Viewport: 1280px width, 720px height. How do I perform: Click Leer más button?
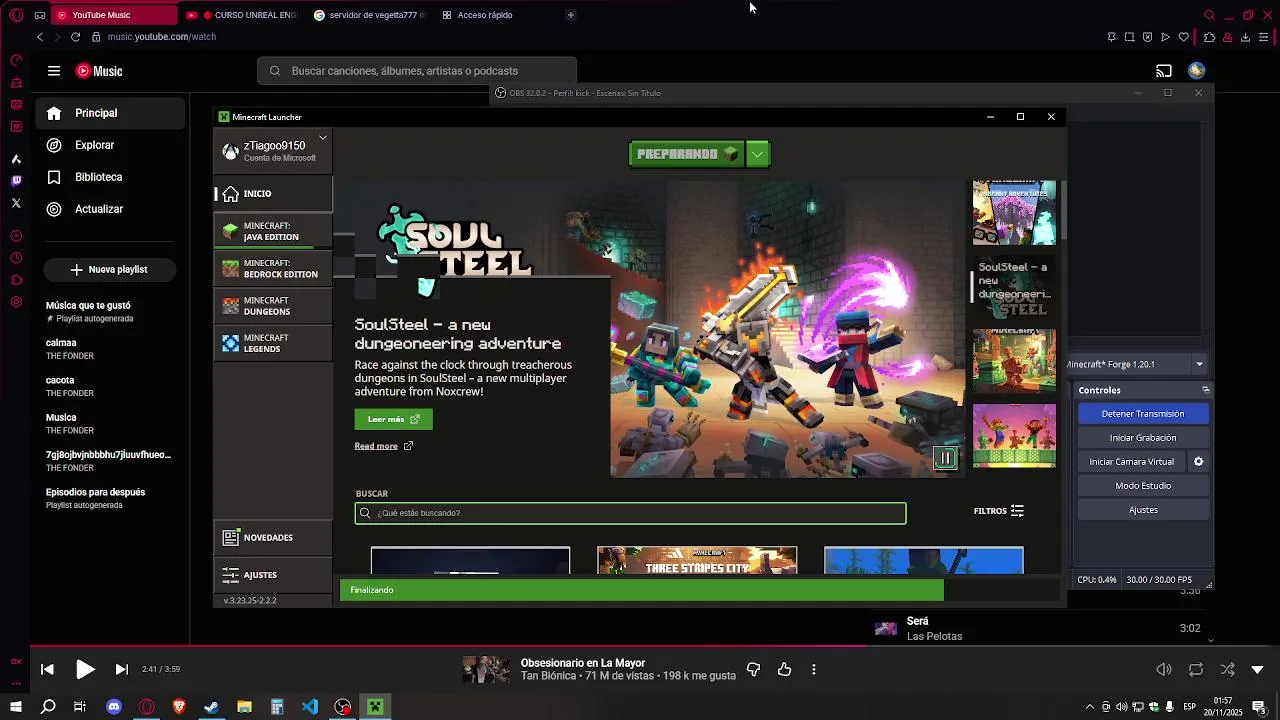coord(393,419)
